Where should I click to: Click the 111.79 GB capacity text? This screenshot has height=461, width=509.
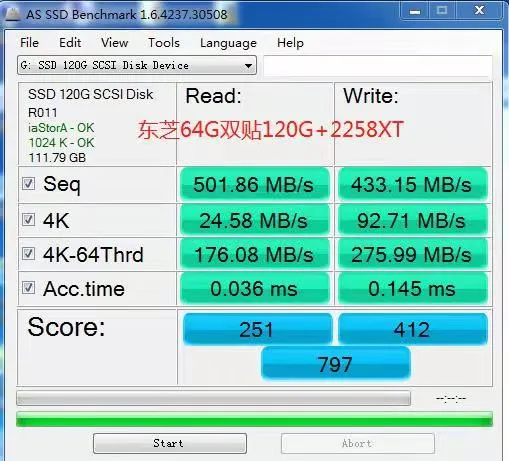pos(57,158)
